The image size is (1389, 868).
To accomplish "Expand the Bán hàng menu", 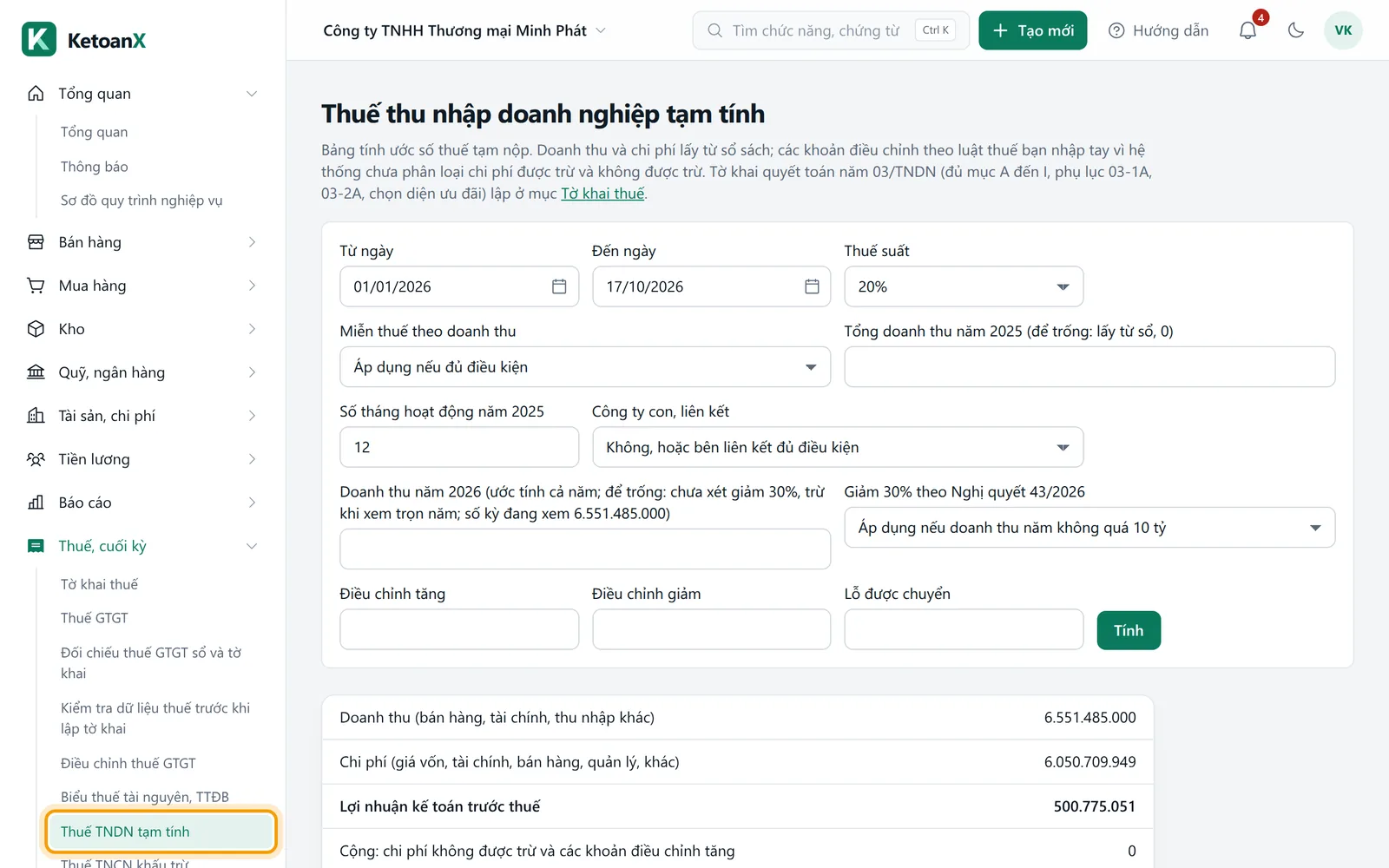I will (x=252, y=242).
